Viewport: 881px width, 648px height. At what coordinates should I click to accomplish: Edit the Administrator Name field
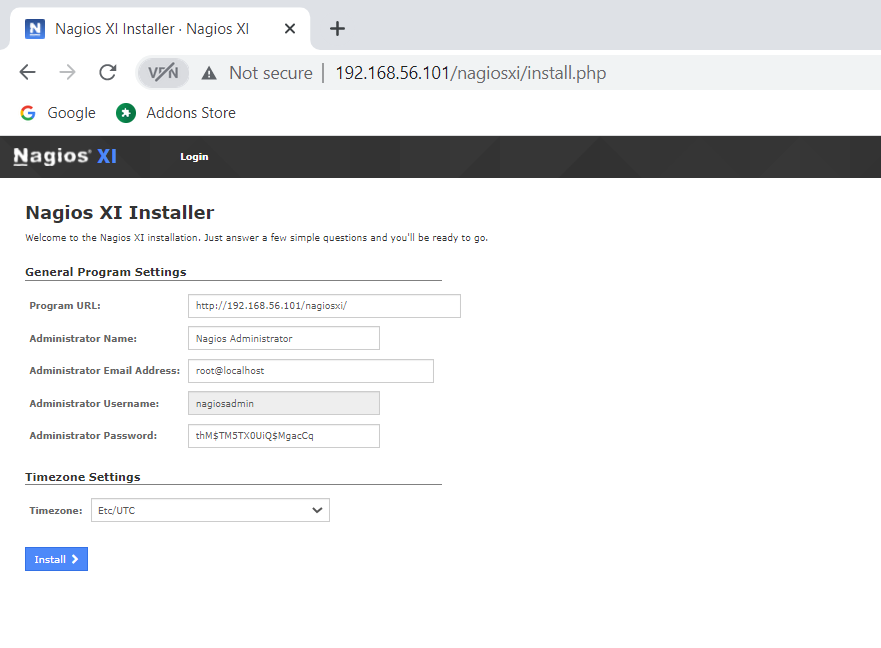click(284, 338)
